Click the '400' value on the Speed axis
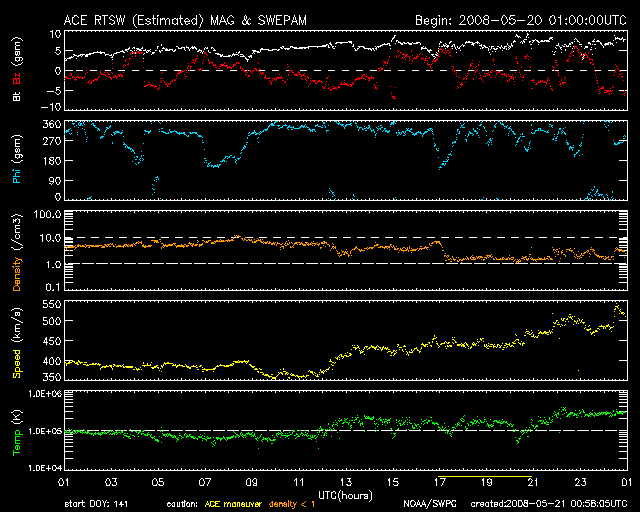Image resolution: width=640 pixels, height=512 pixels. [51, 361]
